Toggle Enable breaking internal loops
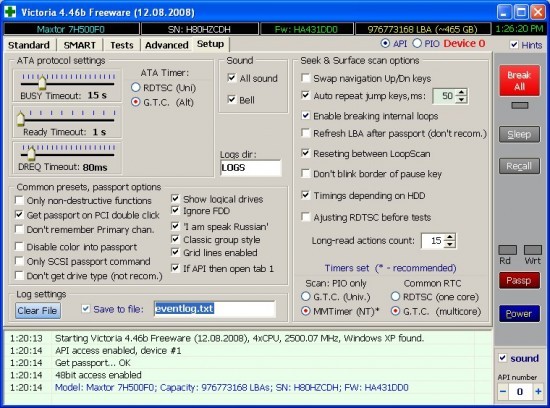550x408 pixels. [306, 115]
